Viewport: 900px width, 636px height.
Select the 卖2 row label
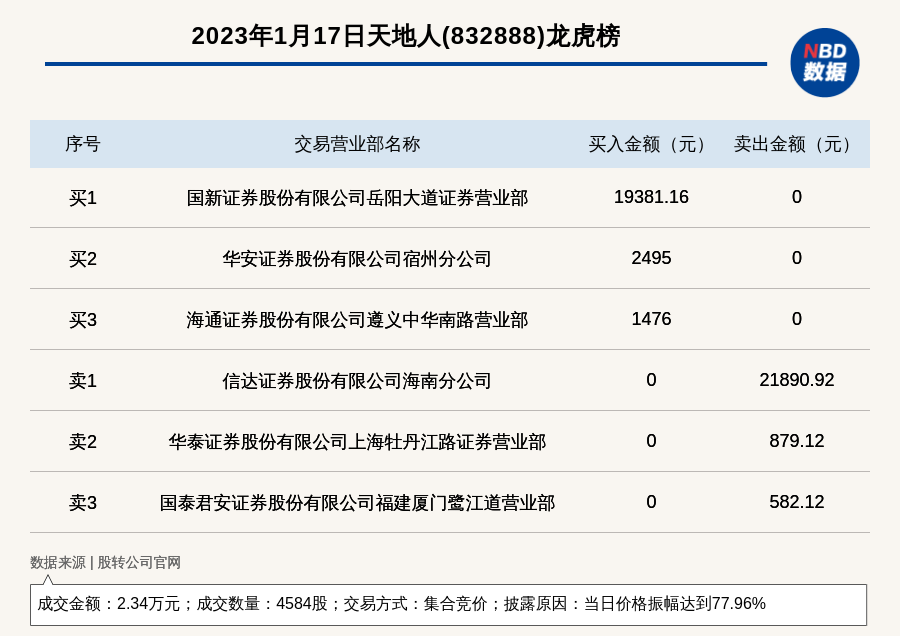tap(83, 442)
